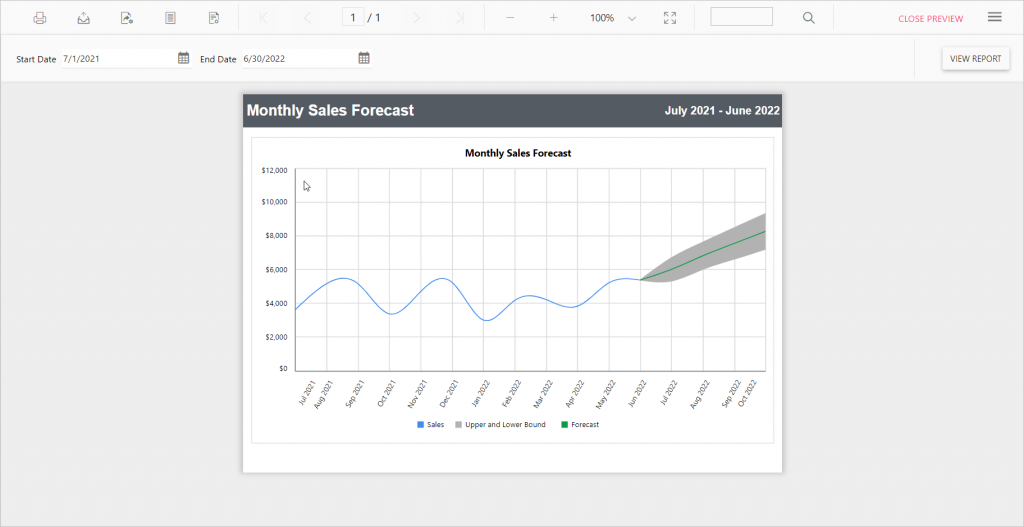Click the report header Monthly Sales Forecast
Screen dimensions: 1024x527
coord(330,110)
